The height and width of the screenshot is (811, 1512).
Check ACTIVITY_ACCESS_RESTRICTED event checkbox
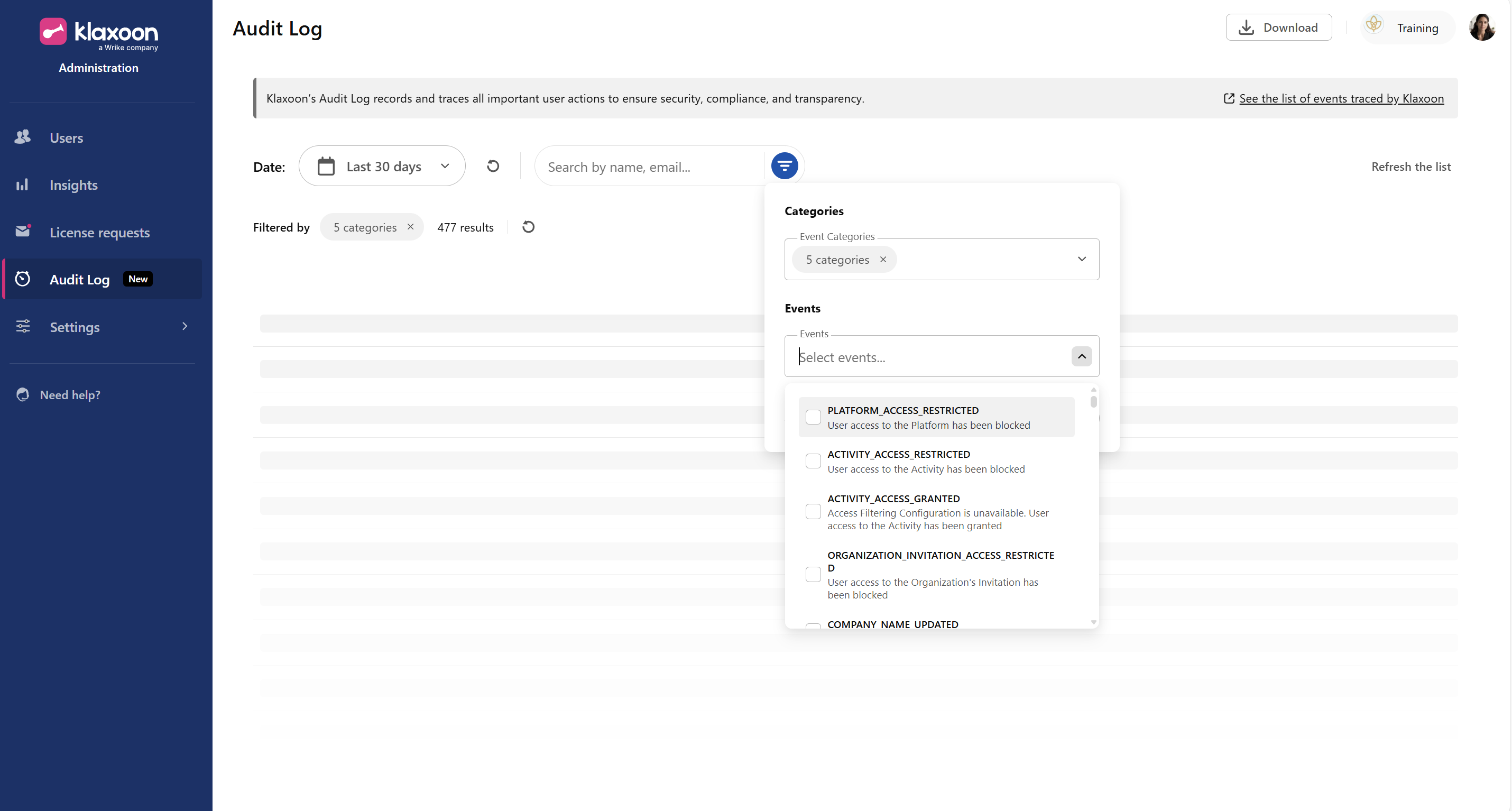pos(813,461)
